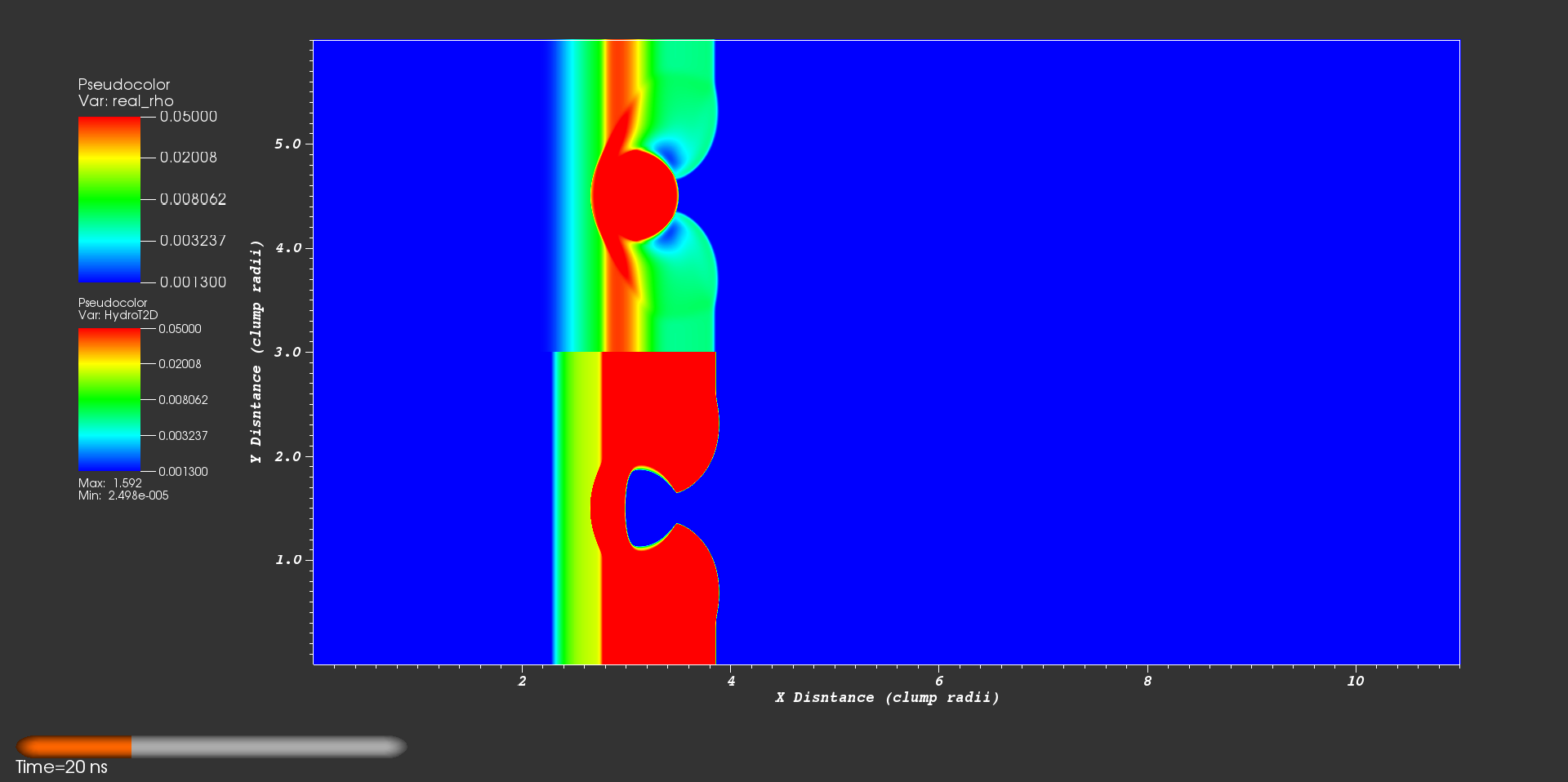Click the real_rho color legend bar
Viewport: 1568px width, 782px height.
coord(109,200)
